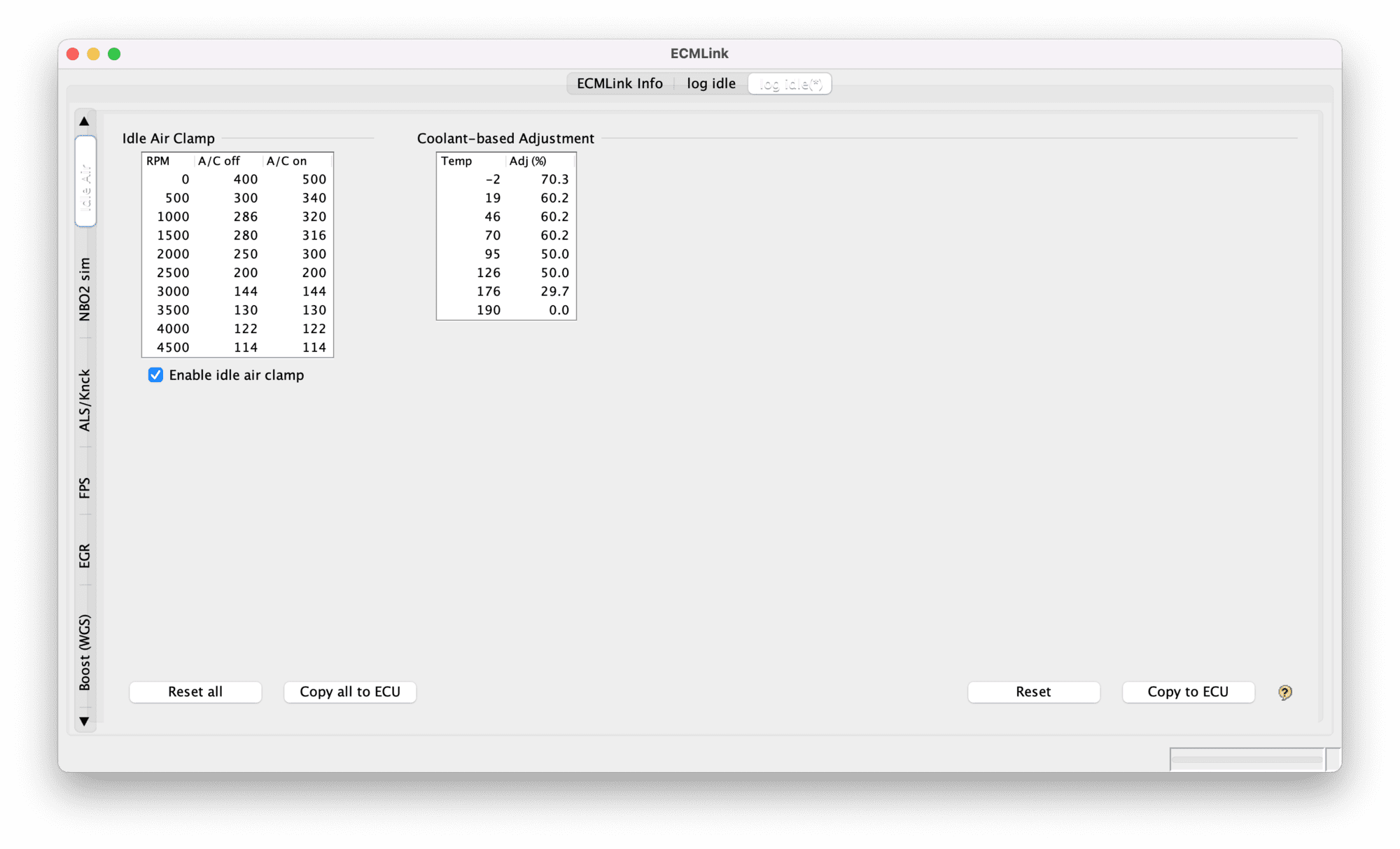Select the Temp cell with value 190
1400x849 pixels.
pyautogui.click(x=471, y=310)
